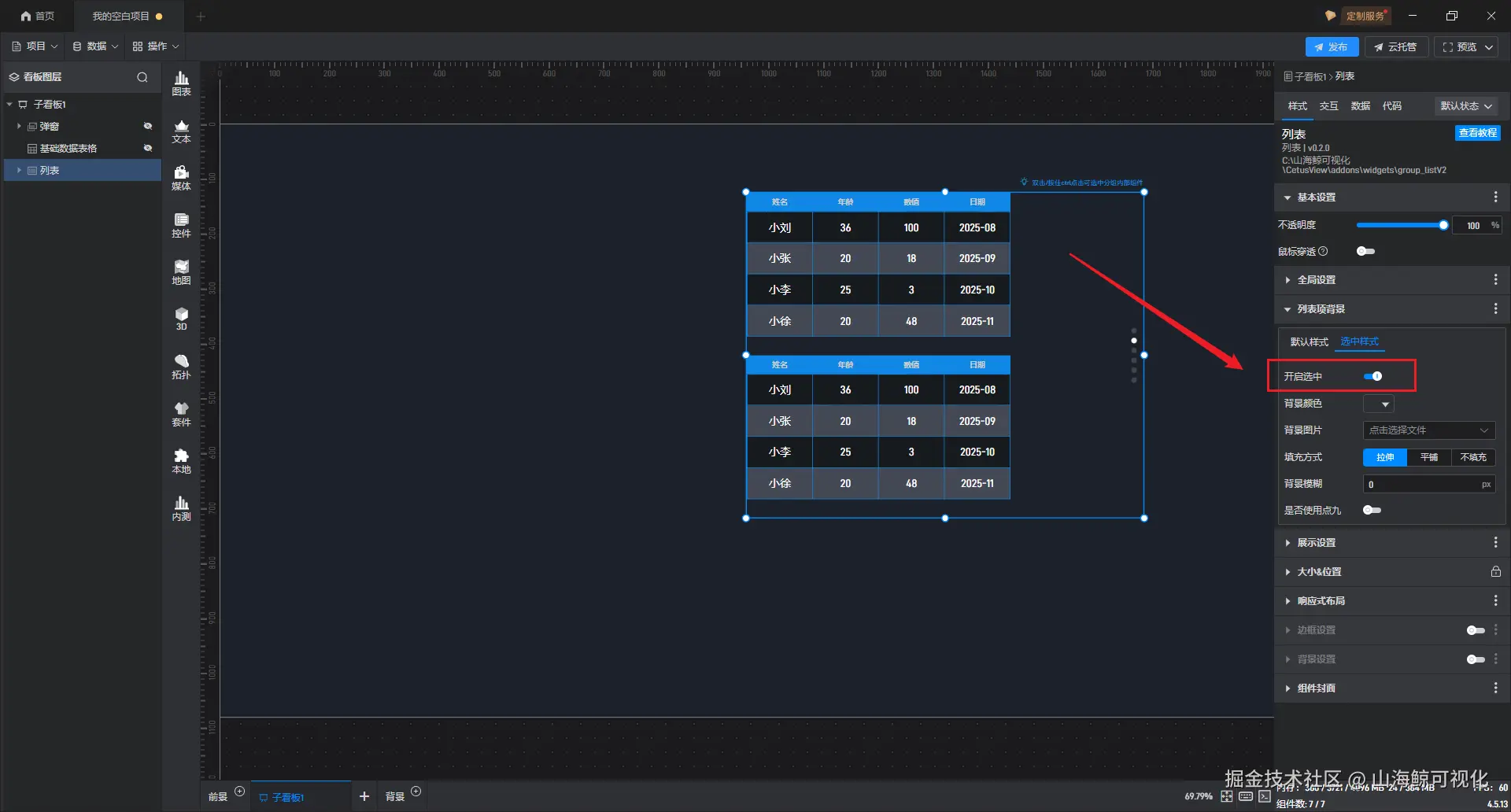Viewport: 1511px width, 812px height.
Task: Expand the 弹窗 layer tree node
Action: click(x=19, y=126)
